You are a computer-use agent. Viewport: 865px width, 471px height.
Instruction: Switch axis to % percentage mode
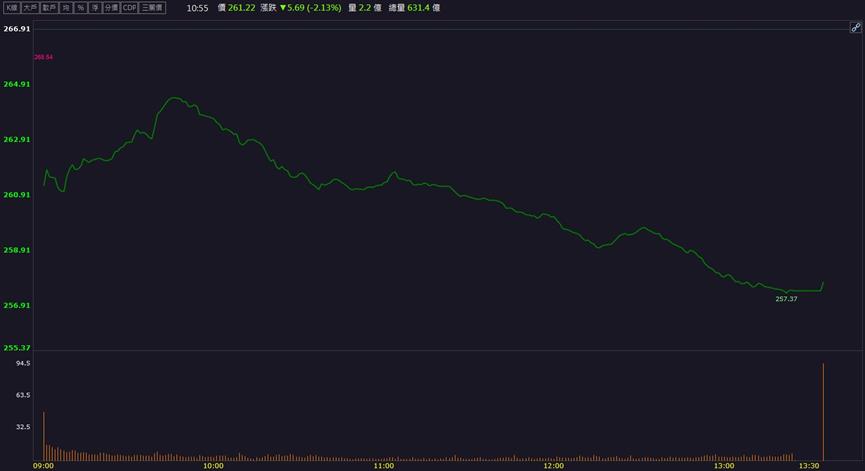click(x=81, y=8)
